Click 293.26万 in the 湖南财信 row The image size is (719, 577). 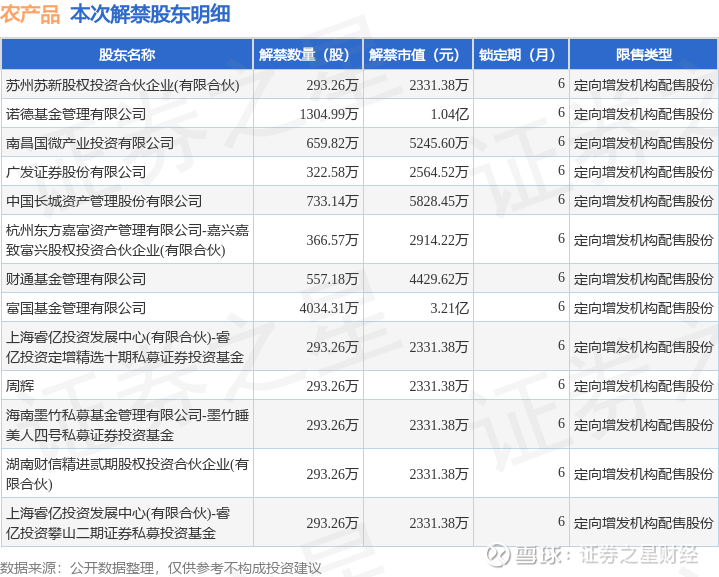click(332, 474)
